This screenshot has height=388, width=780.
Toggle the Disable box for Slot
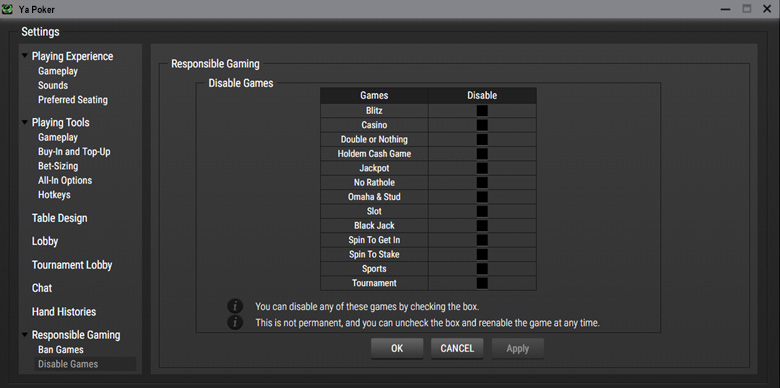click(x=482, y=211)
